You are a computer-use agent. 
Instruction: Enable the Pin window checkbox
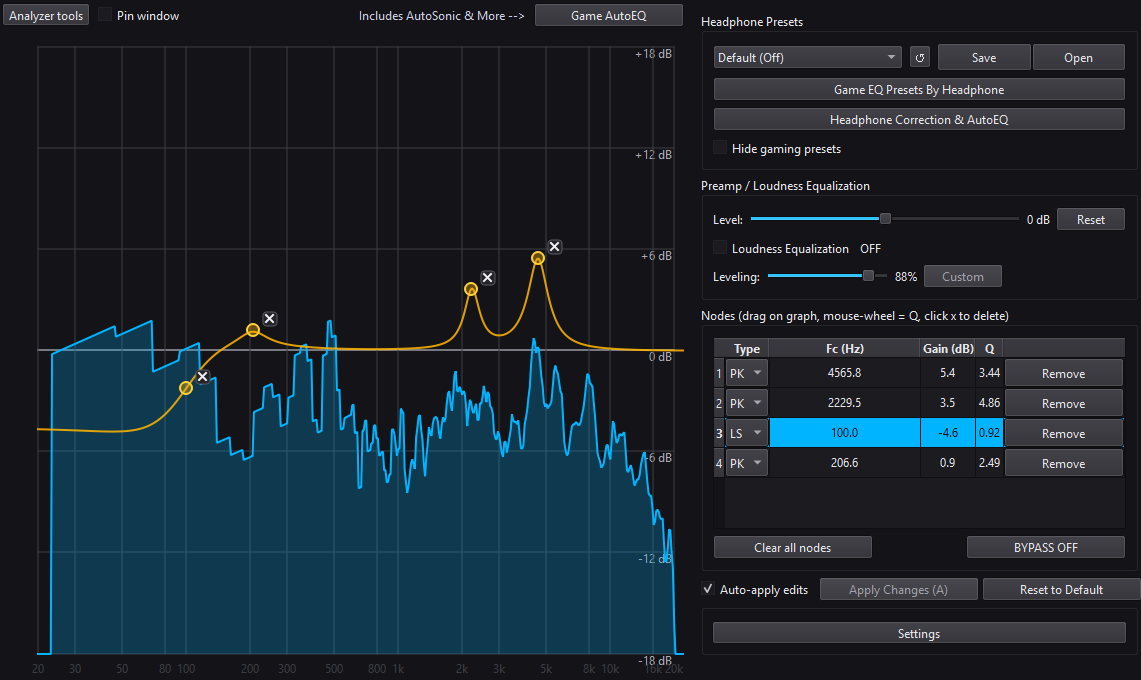pos(106,15)
